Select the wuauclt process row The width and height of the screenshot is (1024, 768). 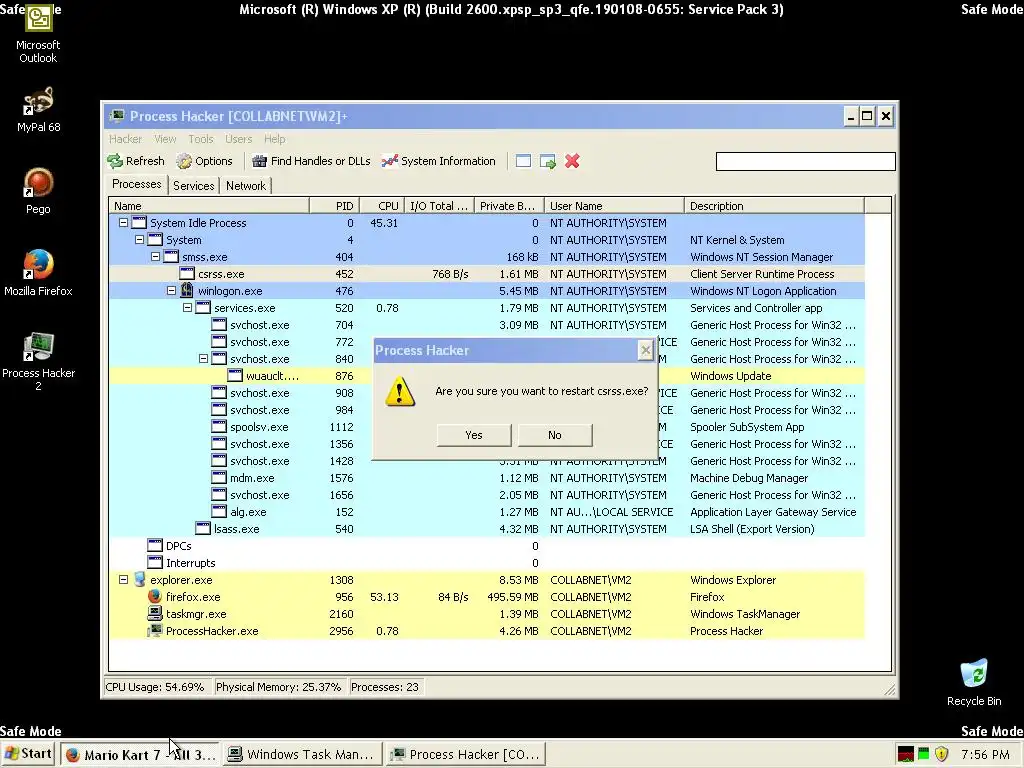(x=487, y=376)
